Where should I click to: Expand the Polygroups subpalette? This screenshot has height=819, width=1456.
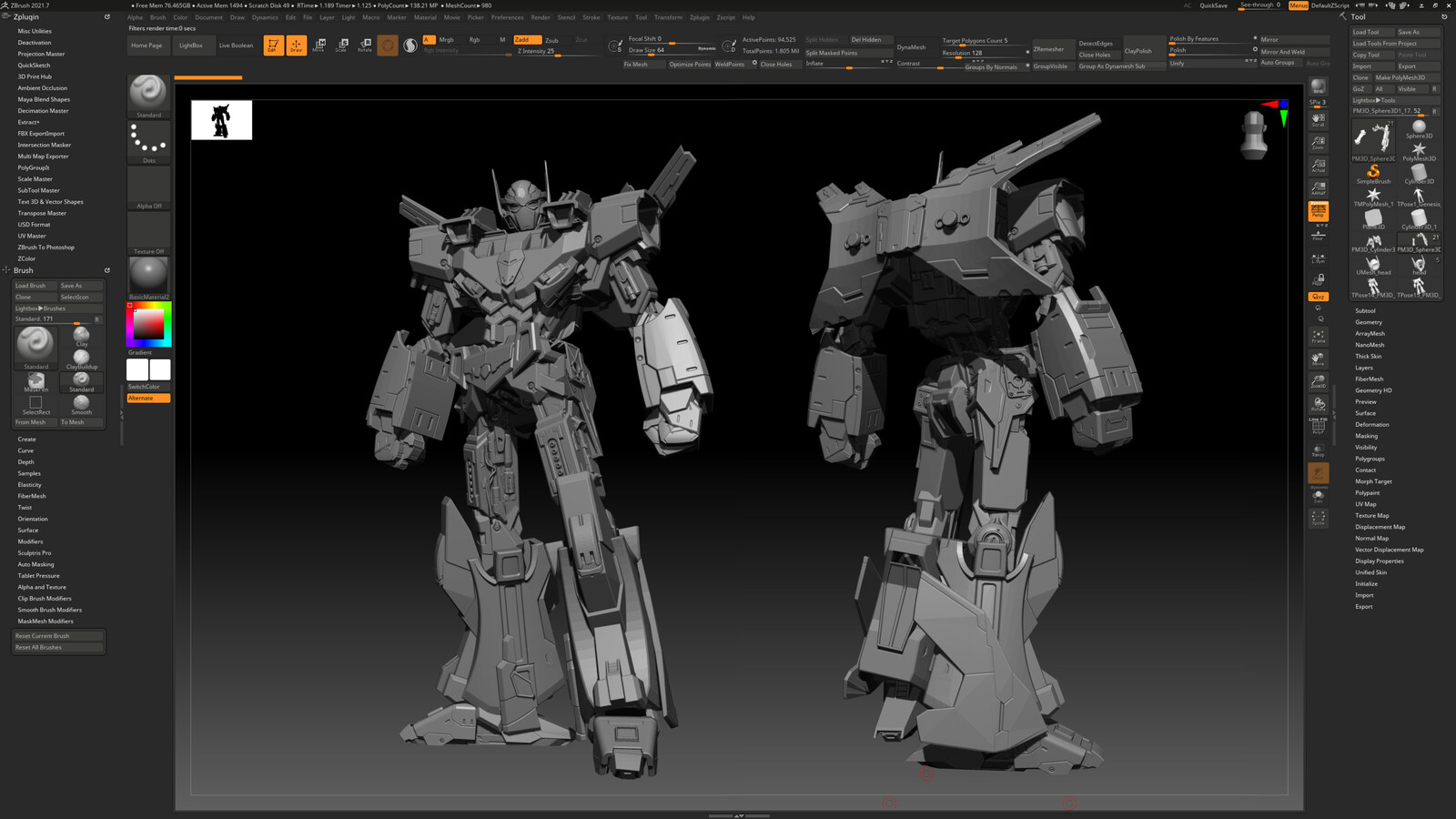click(x=1370, y=459)
